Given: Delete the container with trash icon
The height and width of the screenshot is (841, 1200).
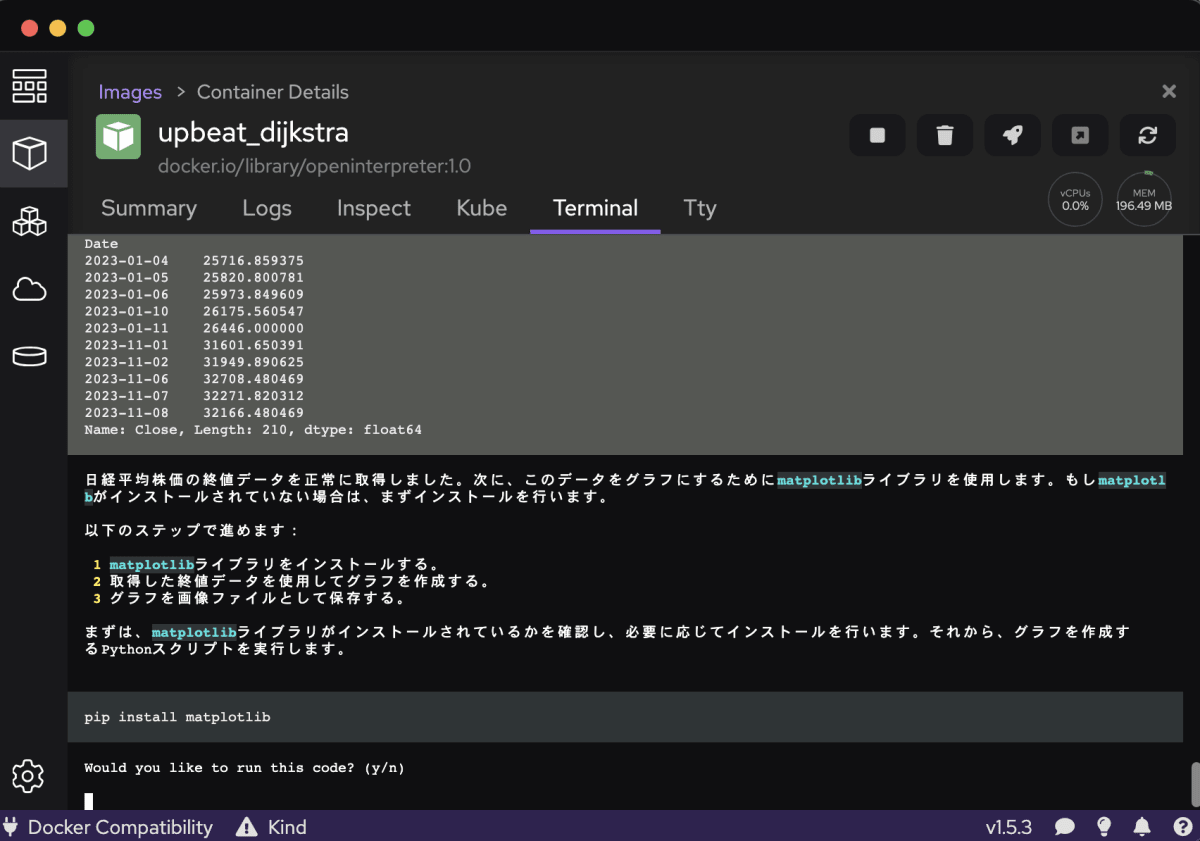Looking at the screenshot, I should (x=945, y=135).
